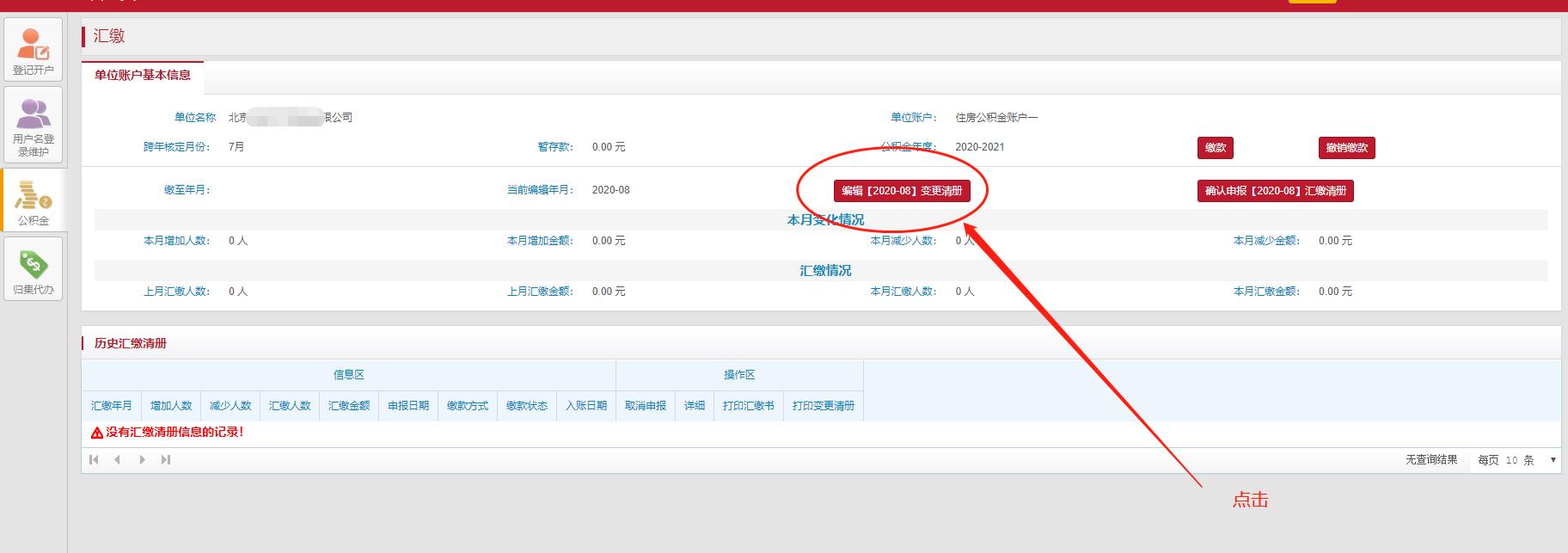Click the 无查询结果 status text
The width and height of the screenshot is (1568, 553).
(1431, 460)
